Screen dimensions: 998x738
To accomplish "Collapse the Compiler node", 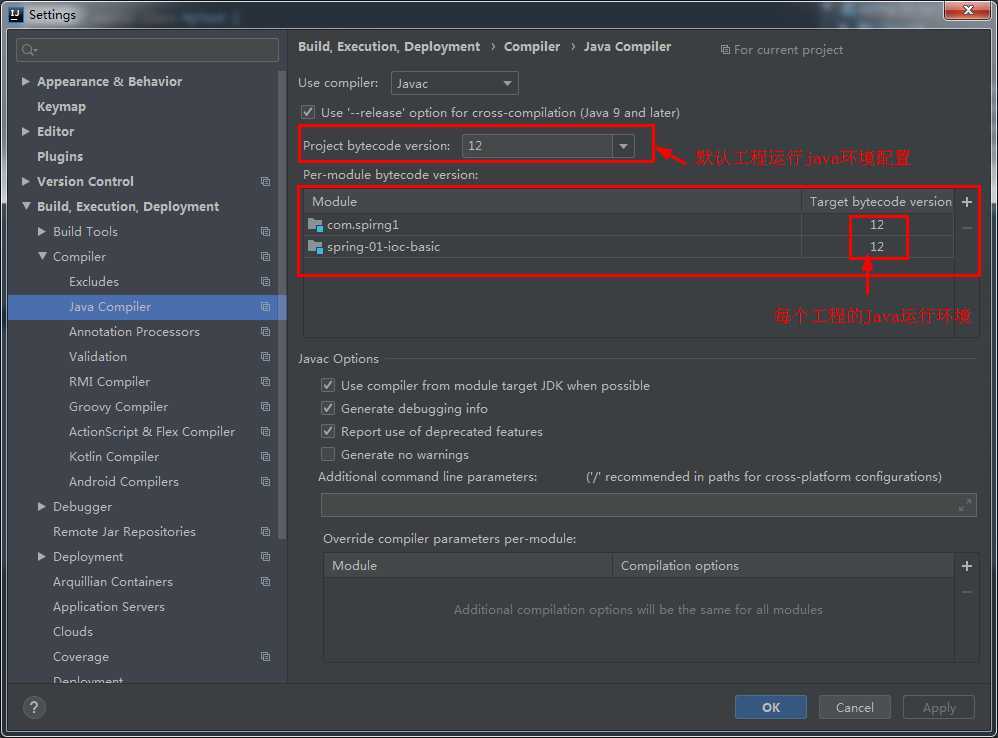I will [42, 256].
